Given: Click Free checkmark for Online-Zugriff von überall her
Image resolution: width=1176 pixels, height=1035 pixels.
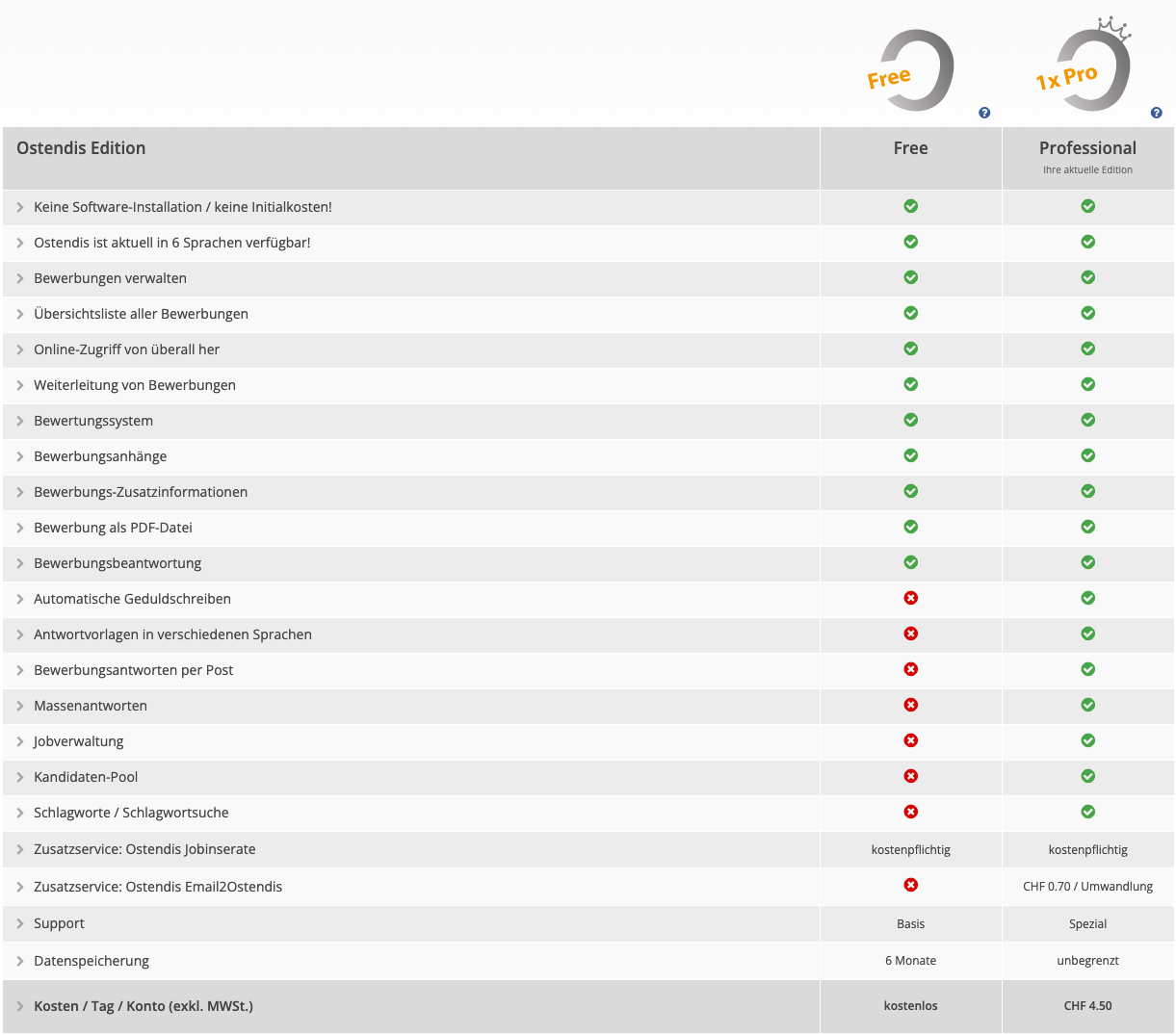Looking at the screenshot, I should point(911,349).
